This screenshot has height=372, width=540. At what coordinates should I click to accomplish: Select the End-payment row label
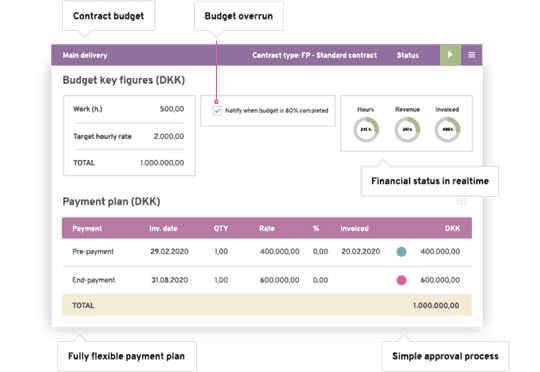[94, 280]
